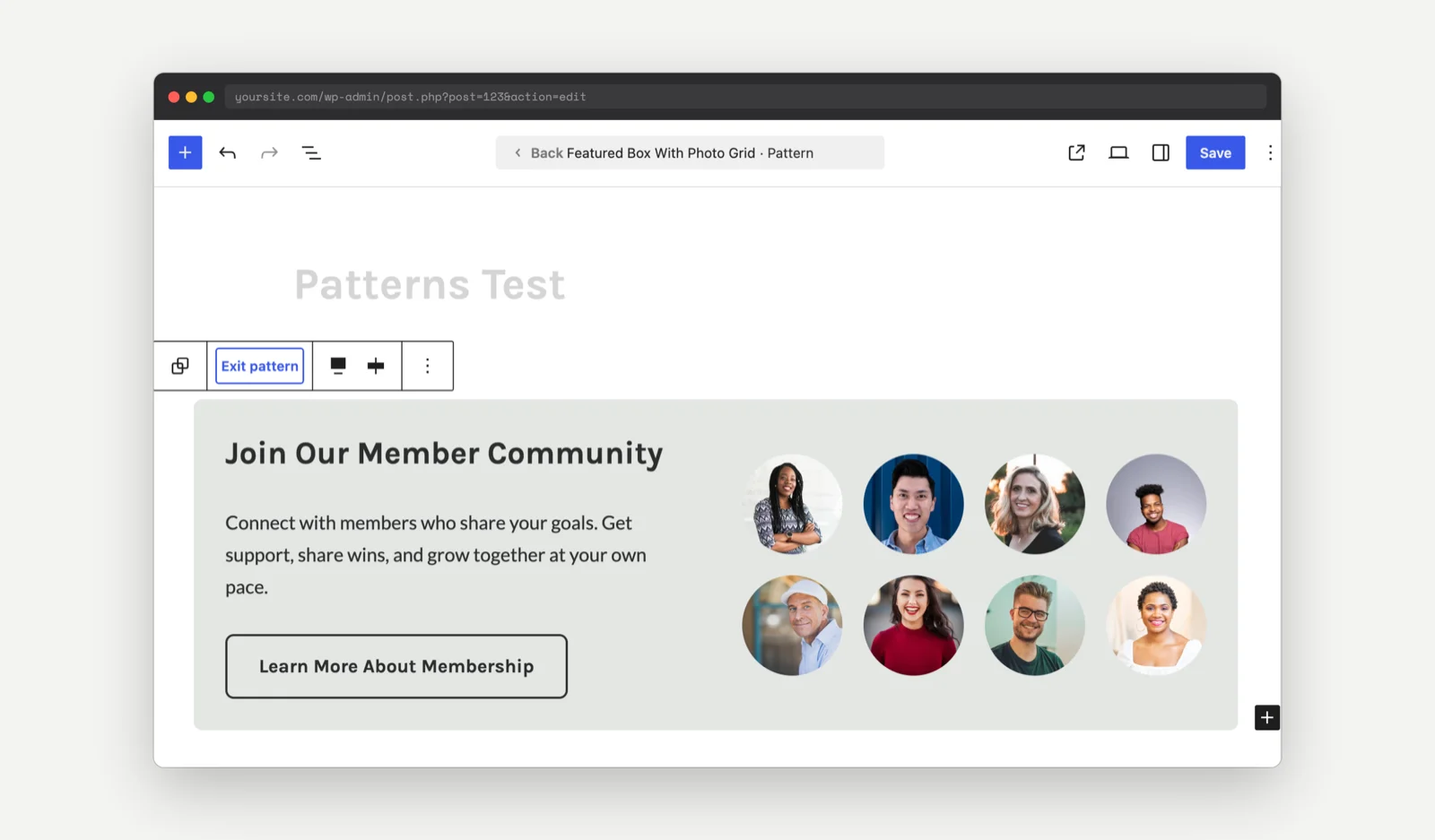Image resolution: width=1435 pixels, height=840 pixels.
Task: Open block toolbar options menu
Action: 428,366
